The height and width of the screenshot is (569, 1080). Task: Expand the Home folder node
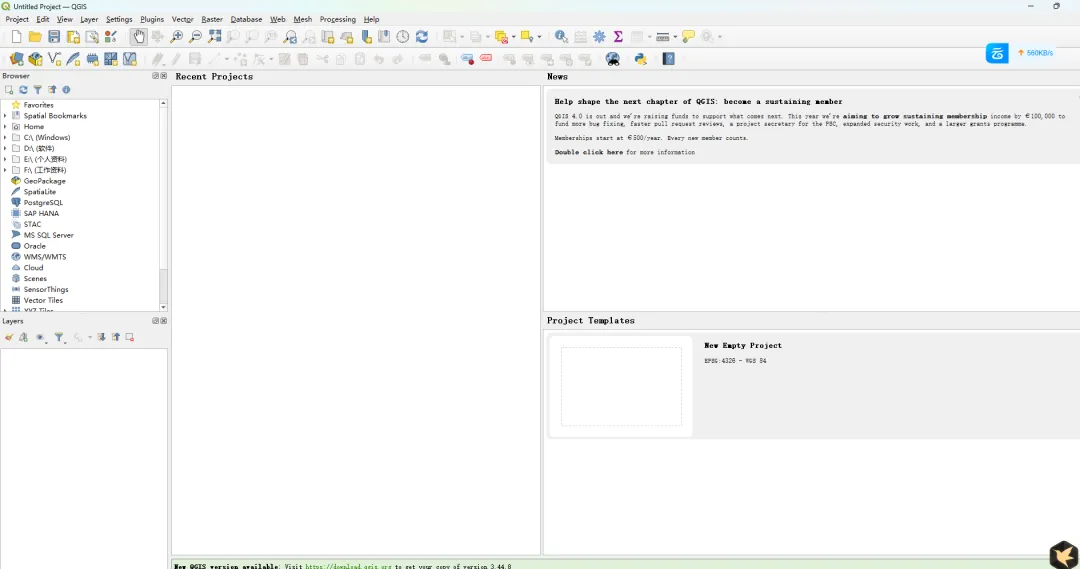pos(6,127)
